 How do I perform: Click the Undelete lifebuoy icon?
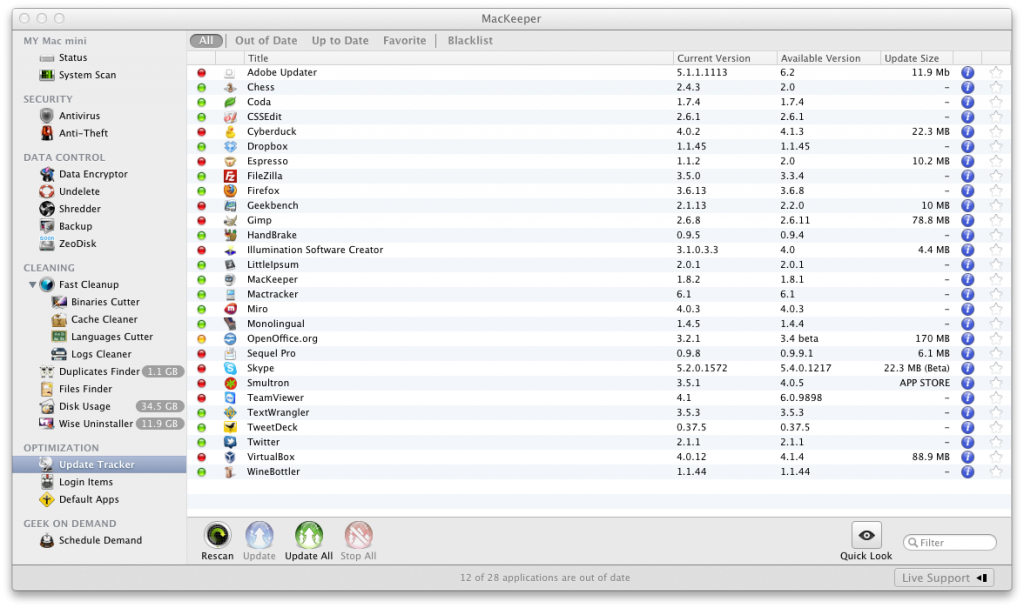pos(46,191)
